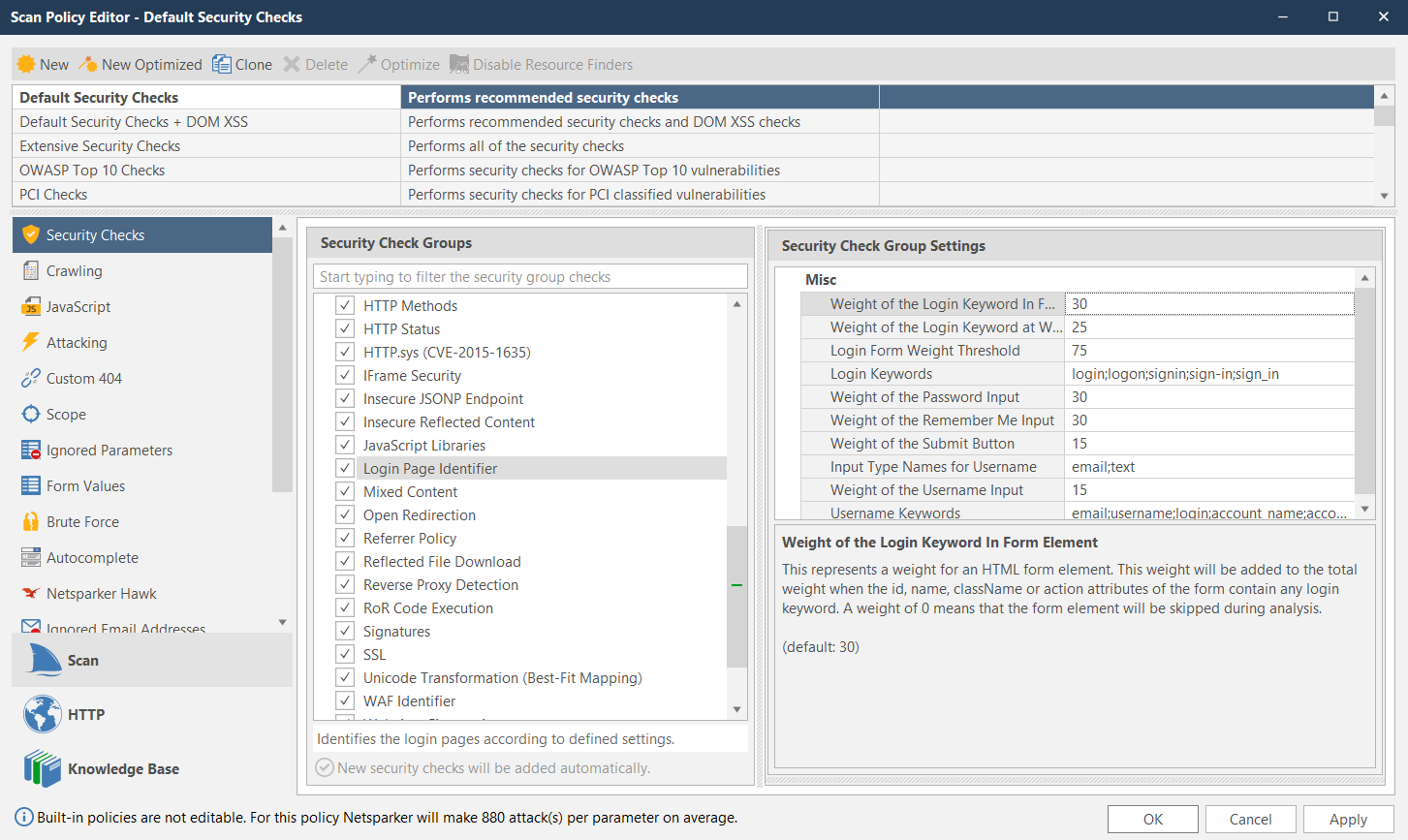The width and height of the screenshot is (1408, 840).
Task: Switch to the HTTP section
Action: [x=85, y=714]
